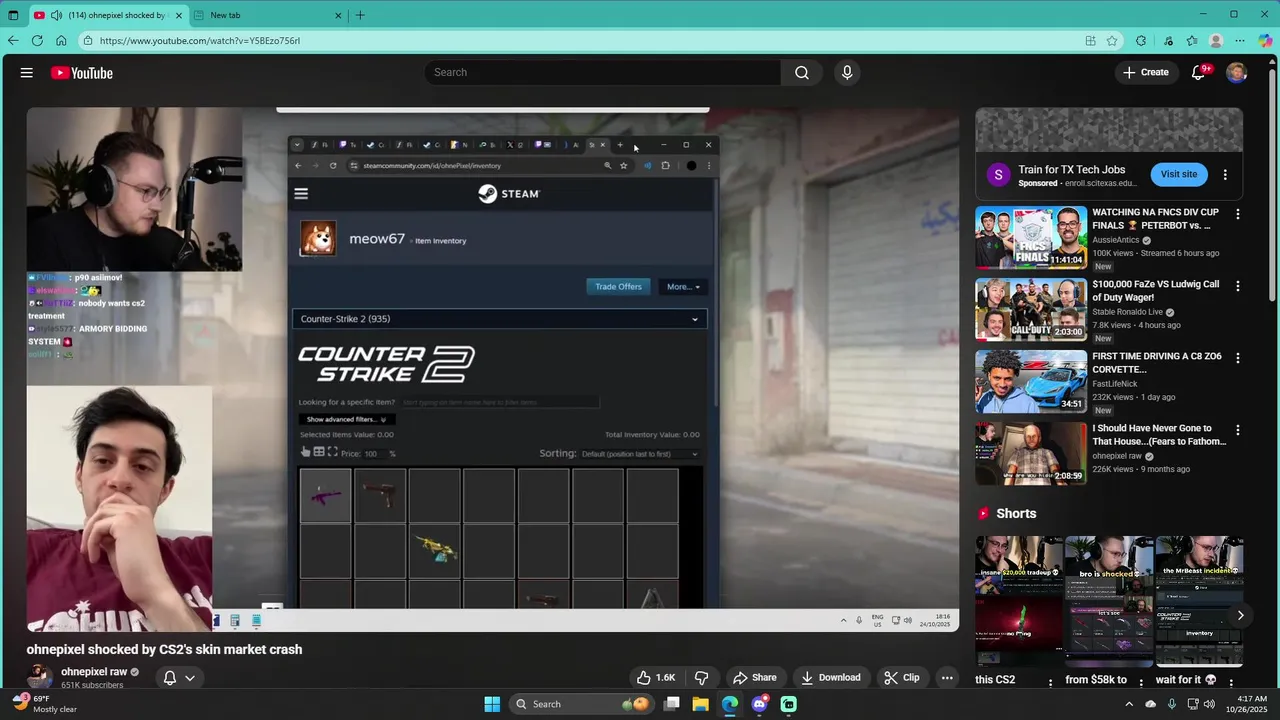Open ohnepixel raw channel avatar
The height and width of the screenshot is (720, 1280).
39,677
